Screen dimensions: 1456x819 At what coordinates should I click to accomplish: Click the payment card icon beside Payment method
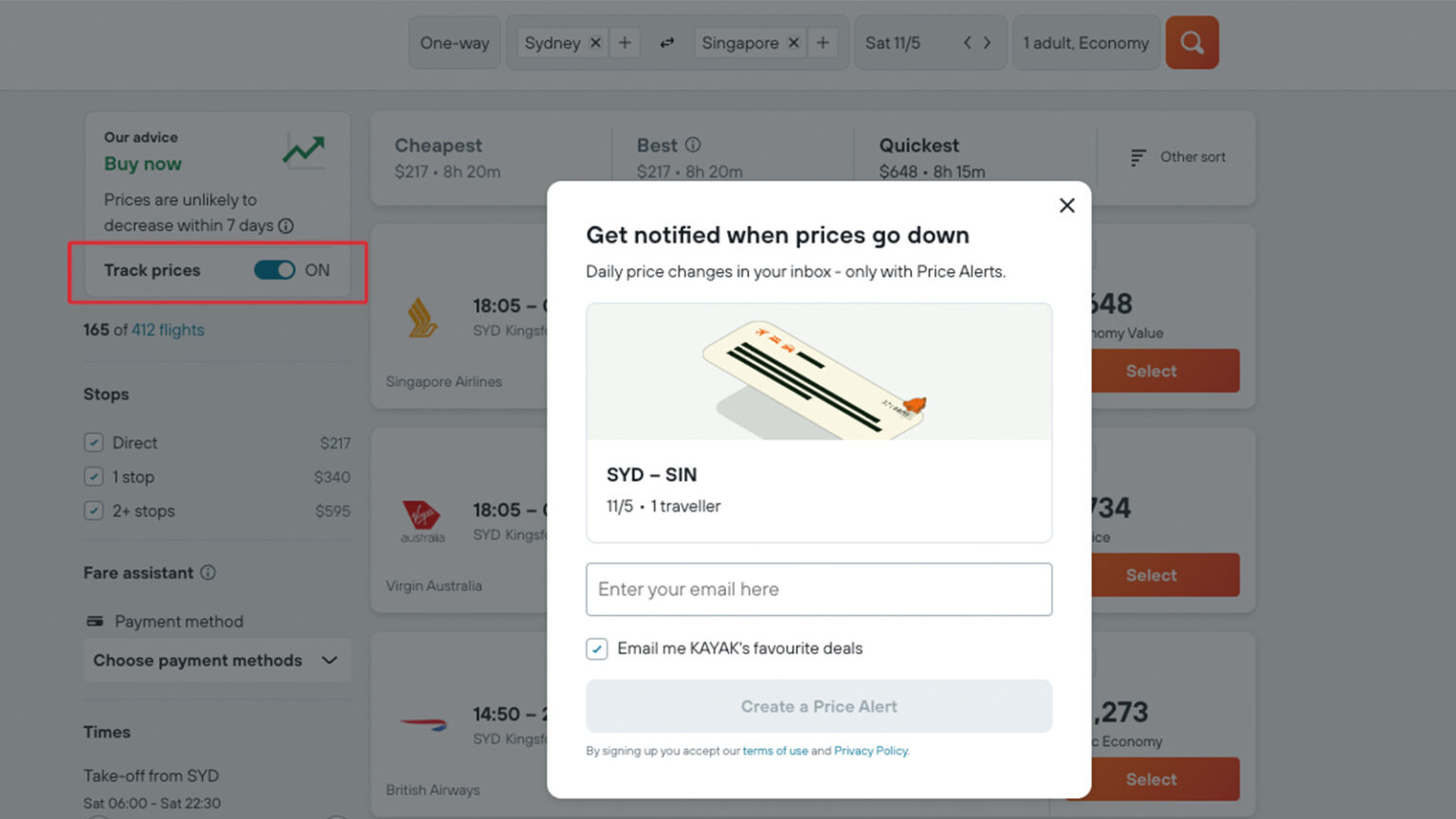click(x=96, y=621)
